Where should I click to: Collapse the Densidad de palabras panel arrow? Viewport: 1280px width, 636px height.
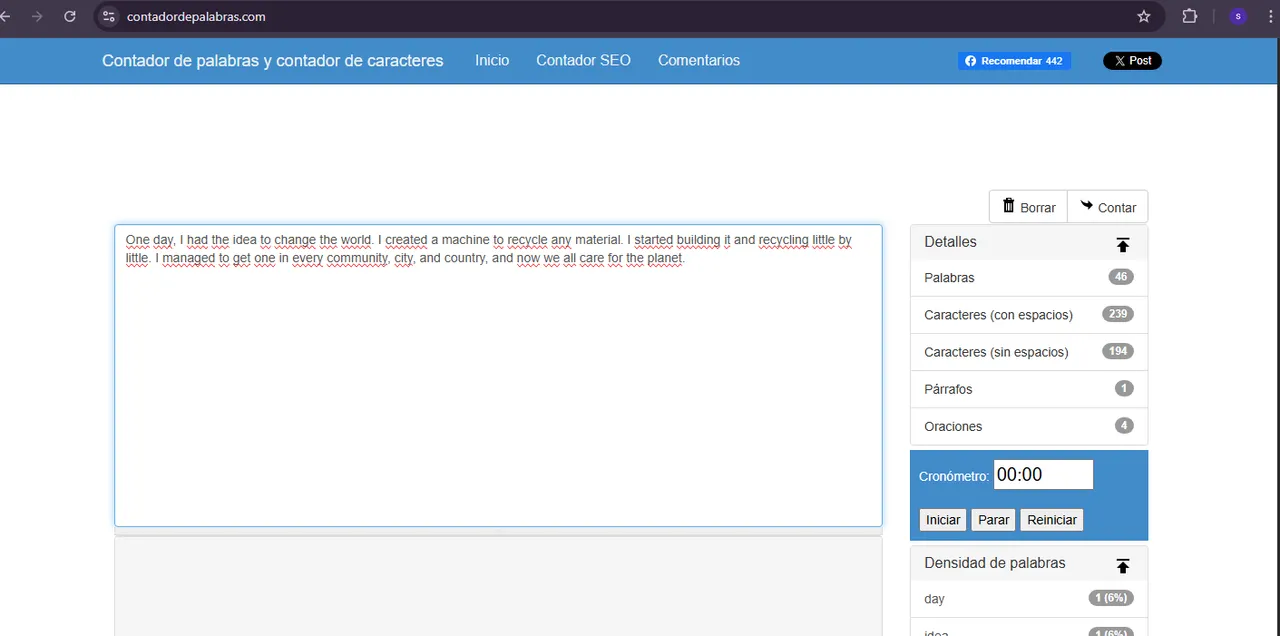tap(1123, 565)
